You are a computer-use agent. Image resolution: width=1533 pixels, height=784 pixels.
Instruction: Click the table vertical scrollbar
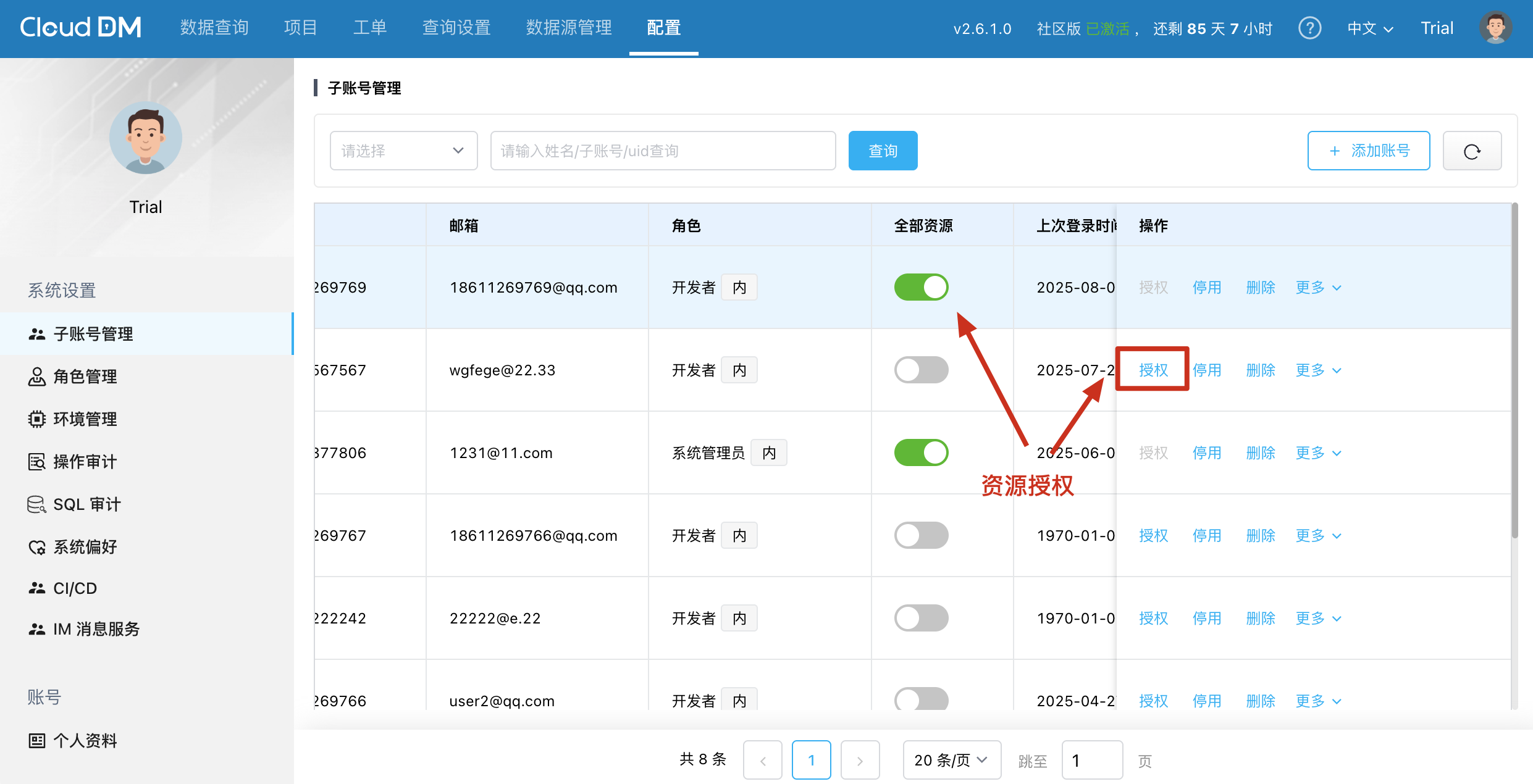(1514, 370)
